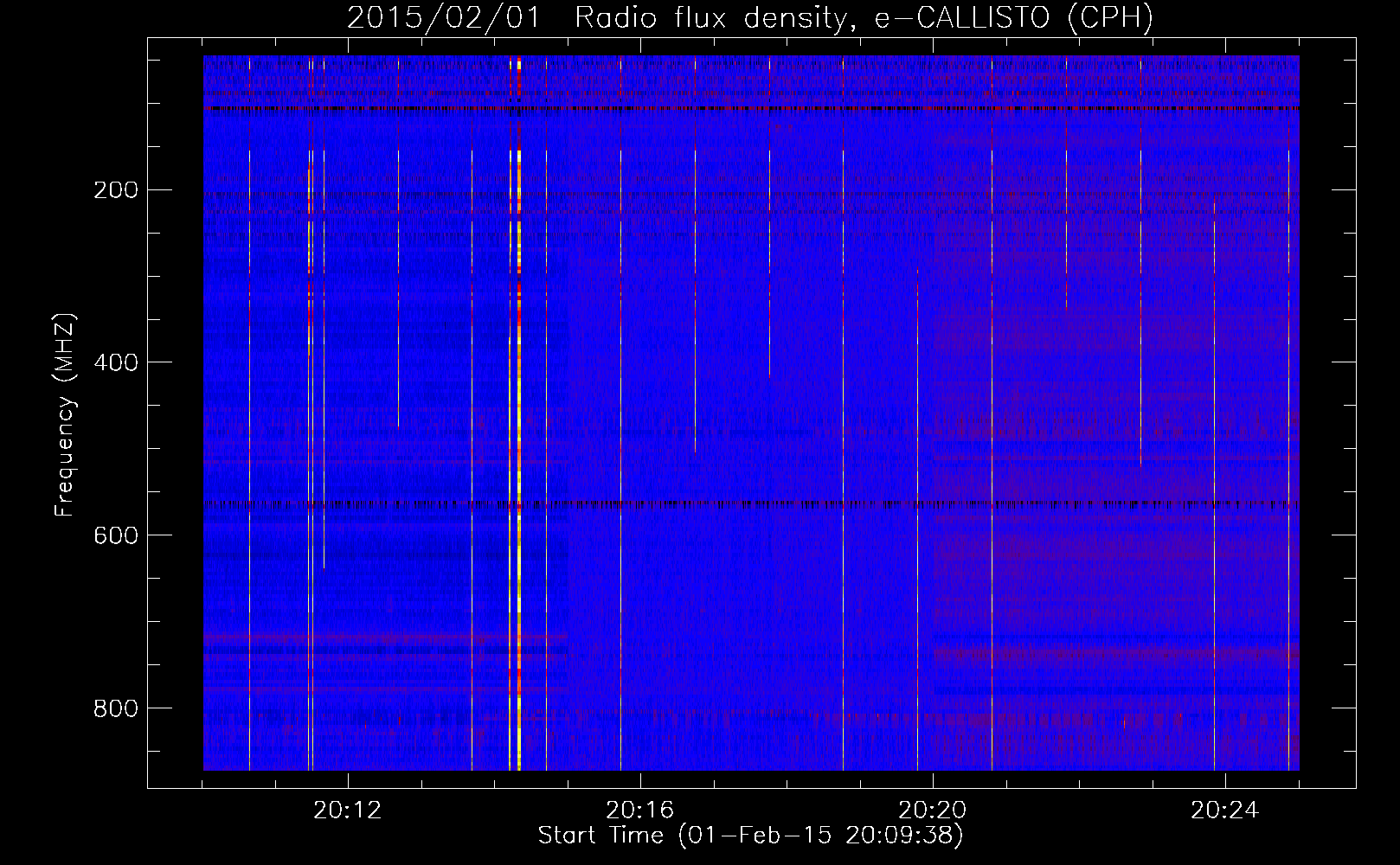
Task: Click the 'Start Time (01-Feb-15 20:09:38)' label
Action: (x=750, y=836)
